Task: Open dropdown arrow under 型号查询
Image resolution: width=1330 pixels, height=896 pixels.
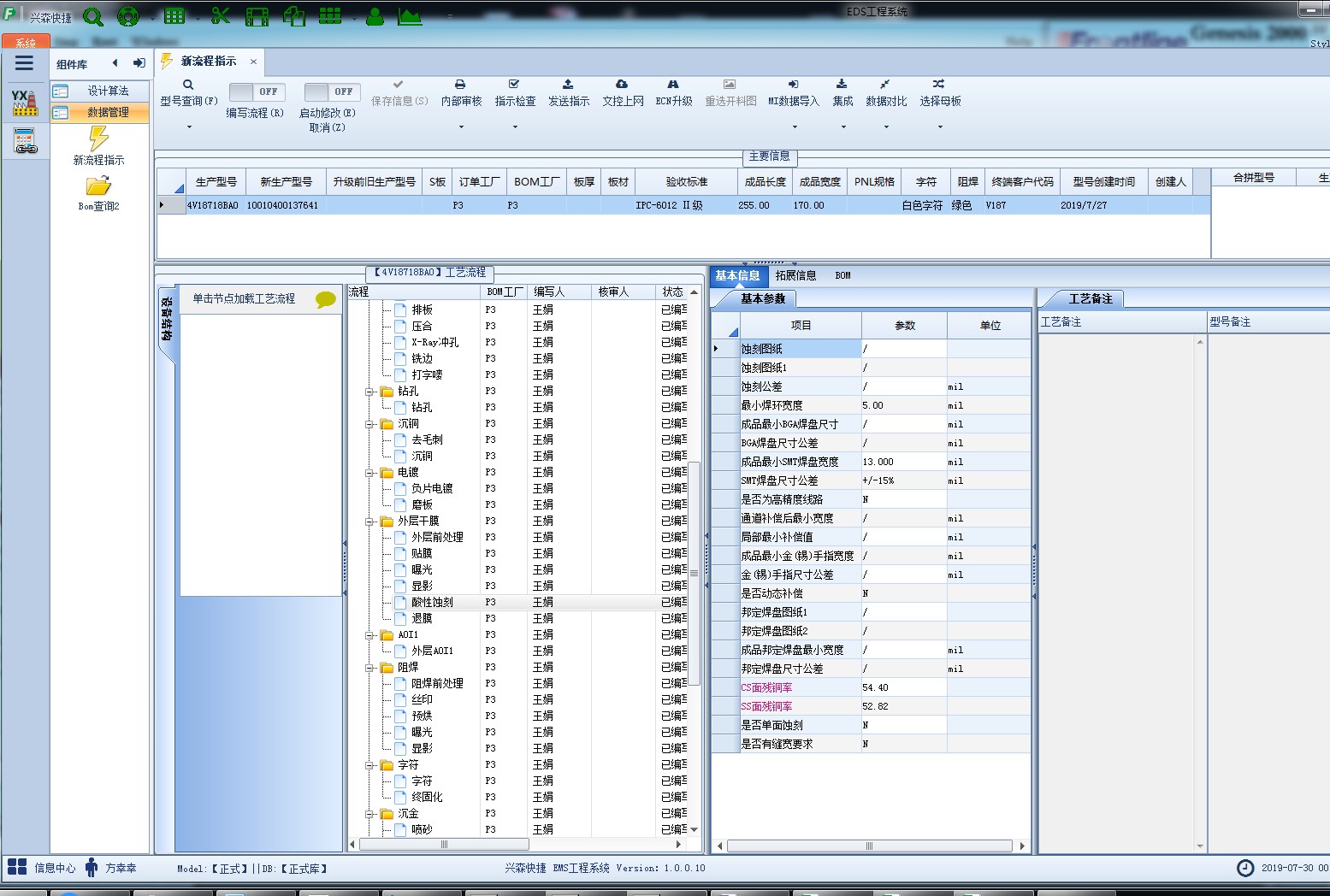Action: pos(189,127)
